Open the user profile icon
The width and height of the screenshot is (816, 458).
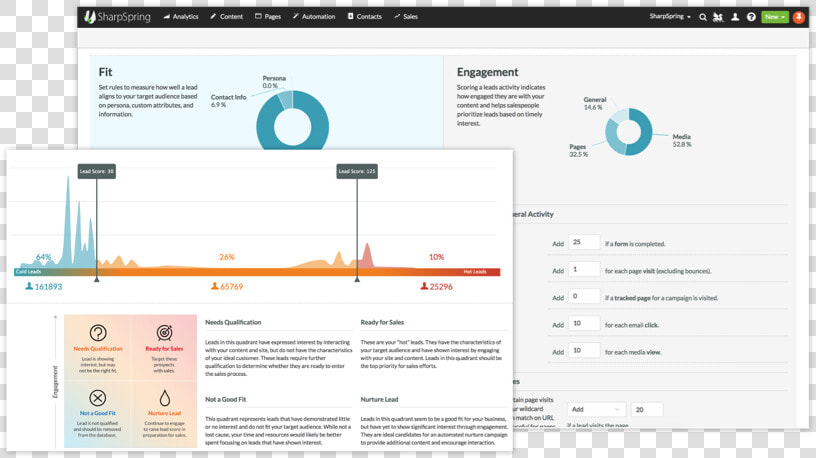coord(735,17)
